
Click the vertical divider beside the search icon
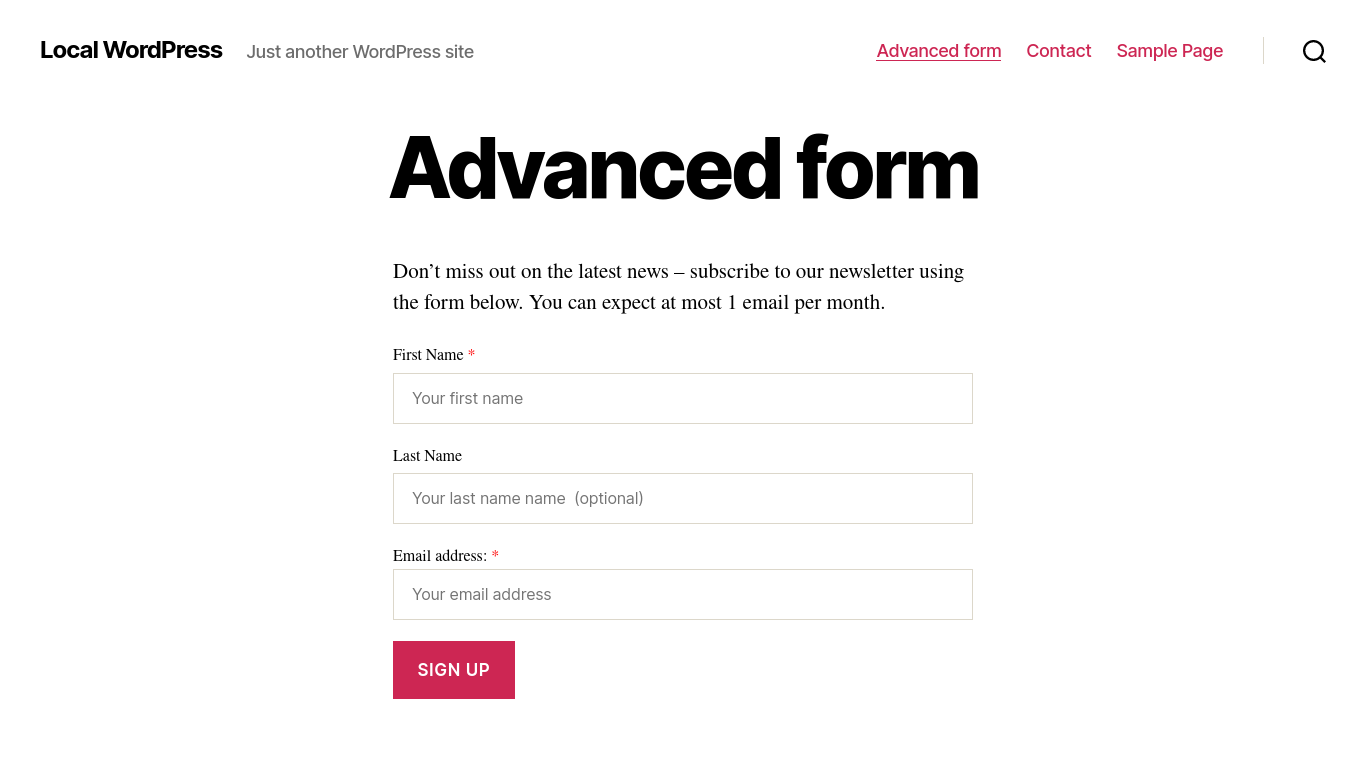1263,51
